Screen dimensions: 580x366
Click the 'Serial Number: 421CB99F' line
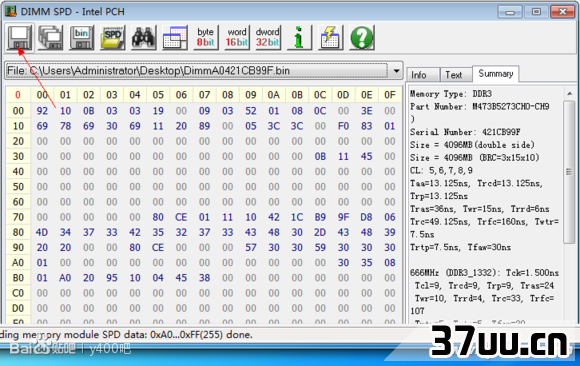point(465,132)
